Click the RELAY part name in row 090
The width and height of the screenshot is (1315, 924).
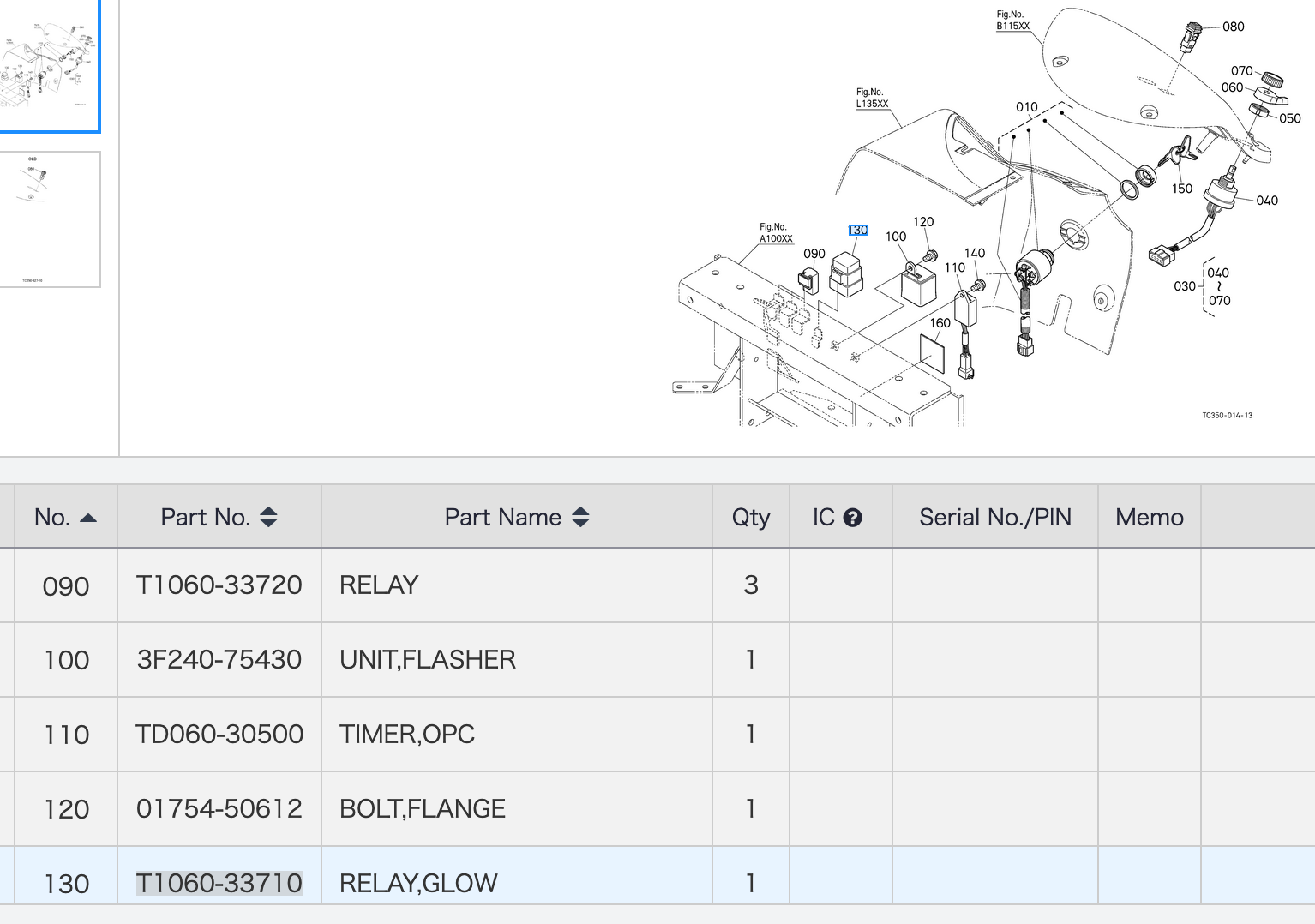pyautogui.click(x=379, y=585)
